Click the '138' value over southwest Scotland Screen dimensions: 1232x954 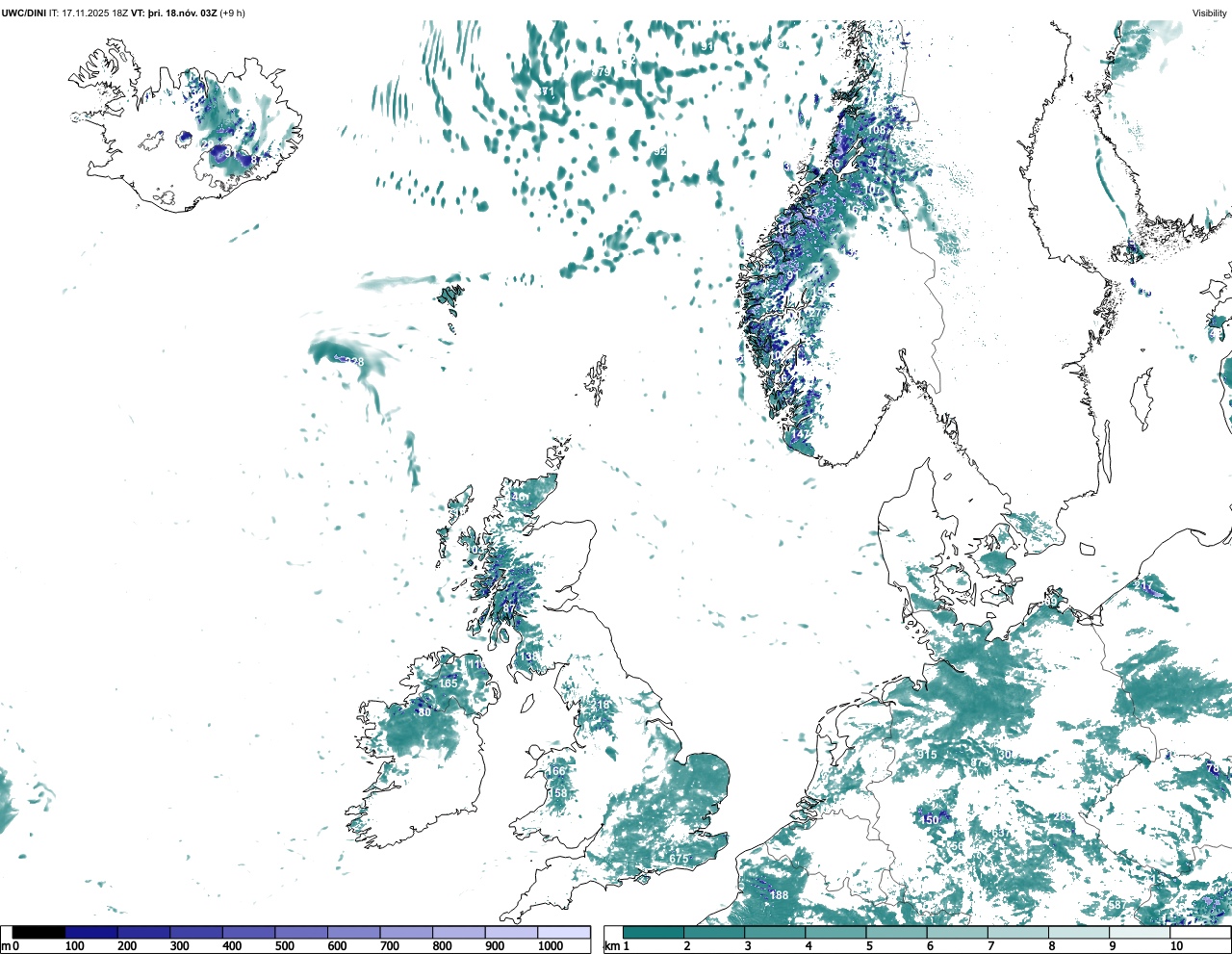pyautogui.click(x=529, y=657)
